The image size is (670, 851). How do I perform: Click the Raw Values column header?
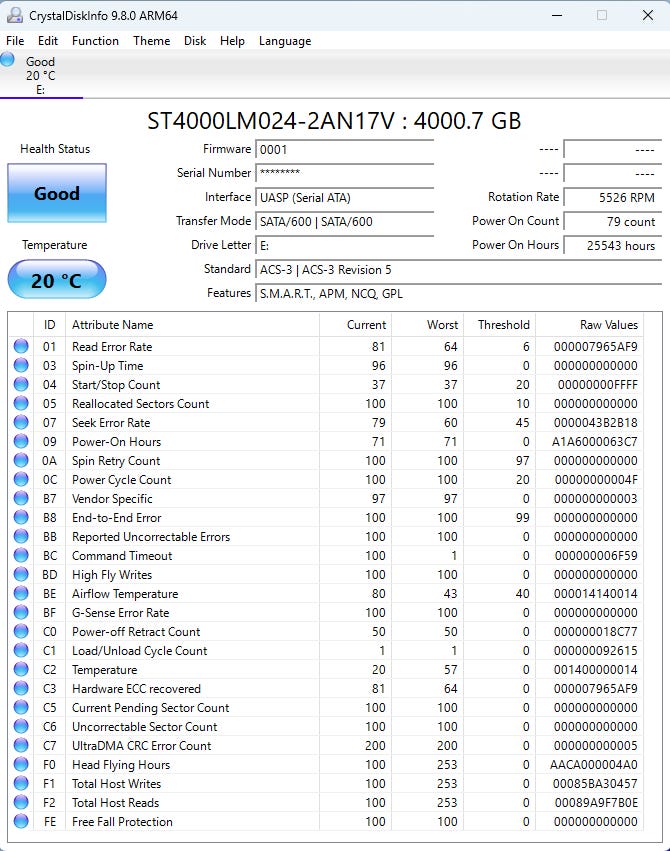point(608,325)
